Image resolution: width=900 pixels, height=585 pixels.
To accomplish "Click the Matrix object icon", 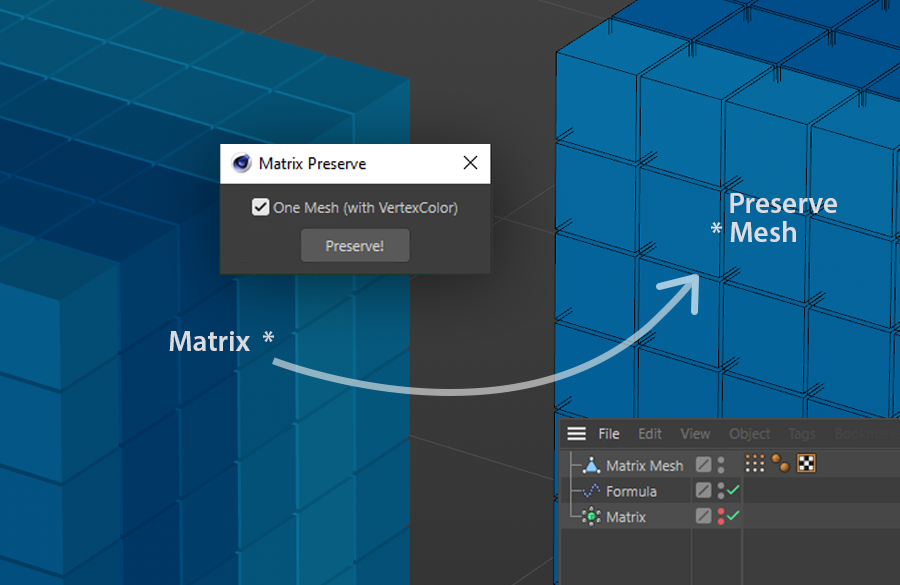I will 591,517.
